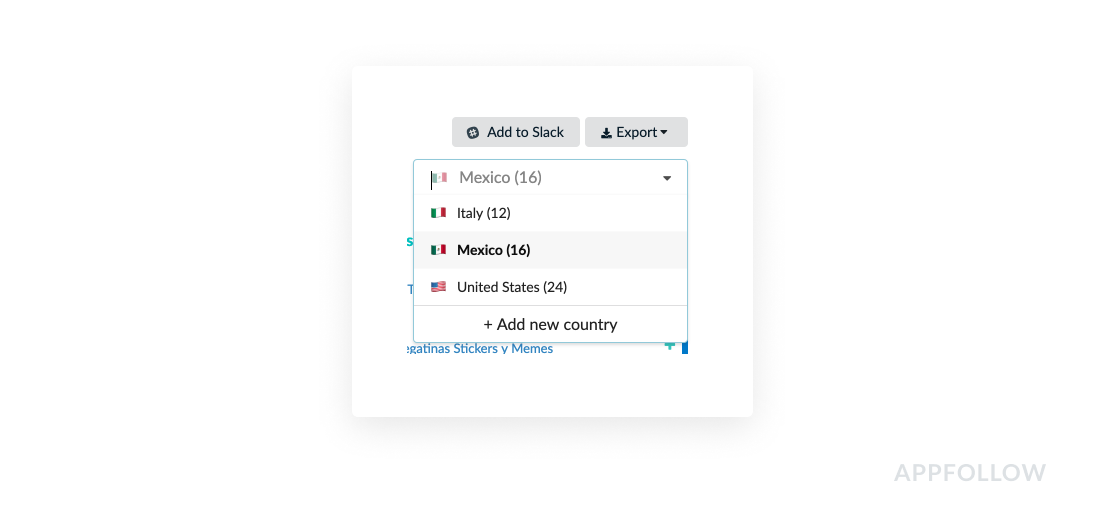The image size is (1106, 521).
Task: Click the Mexico (16) selector field
Action: coord(550,178)
